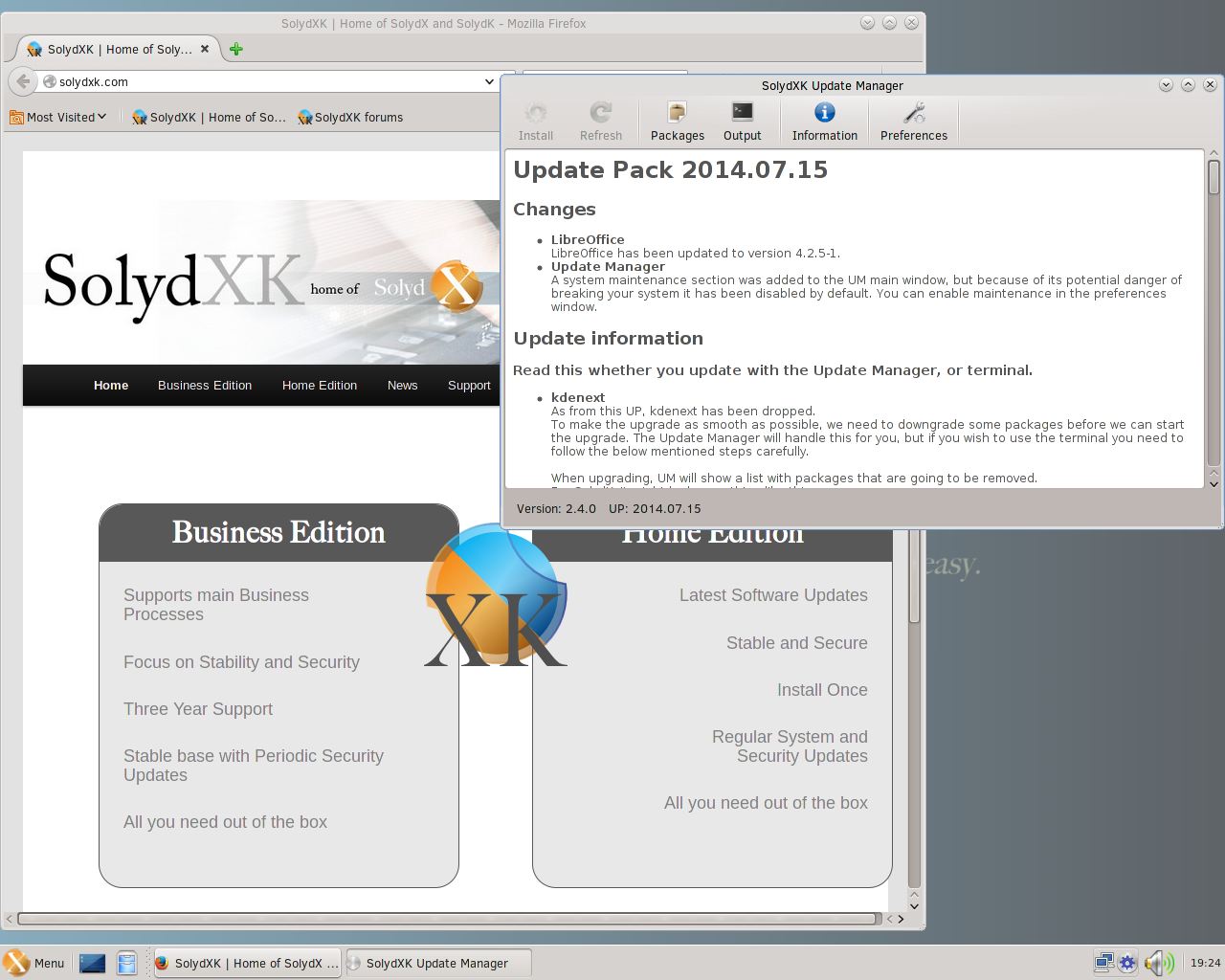Go back with the Firefox back arrow
Viewport: 1225px width, 980px height.
point(23,81)
